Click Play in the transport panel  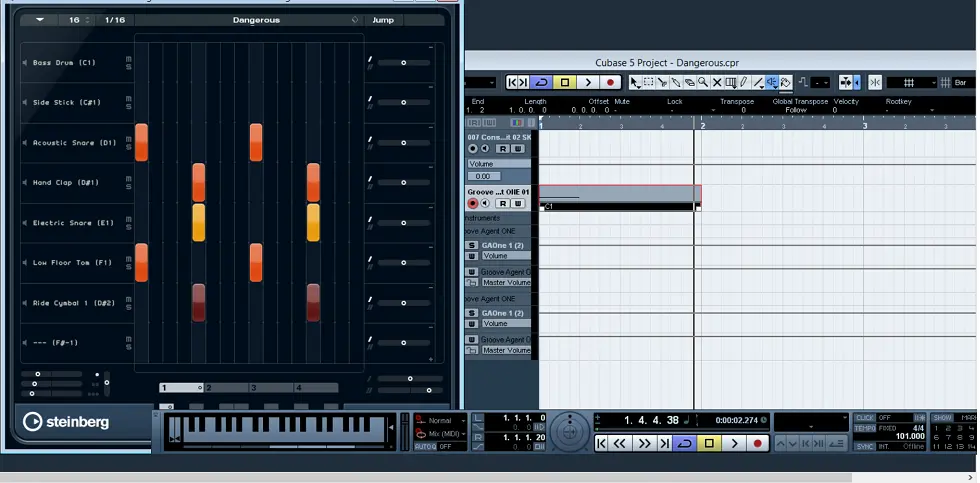pyautogui.click(x=734, y=444)
